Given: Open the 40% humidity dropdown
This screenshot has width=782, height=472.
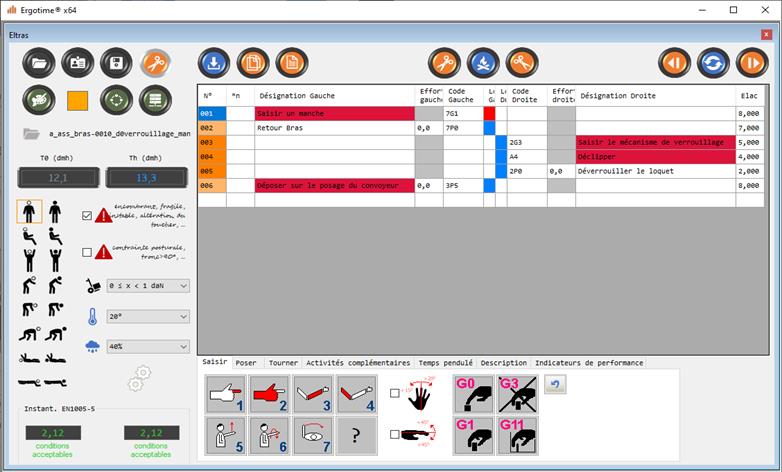Looking at the screenshot, I should point(148,346).
